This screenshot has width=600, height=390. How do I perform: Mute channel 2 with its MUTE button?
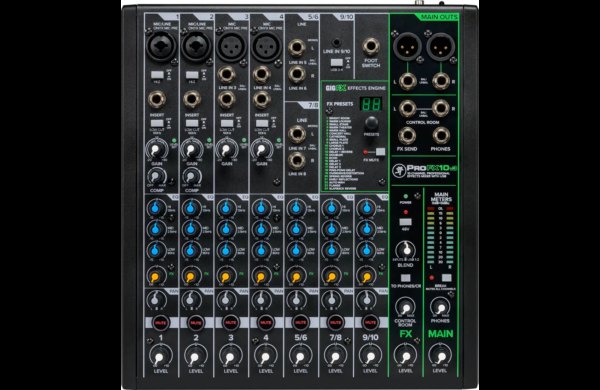point(196,323)
